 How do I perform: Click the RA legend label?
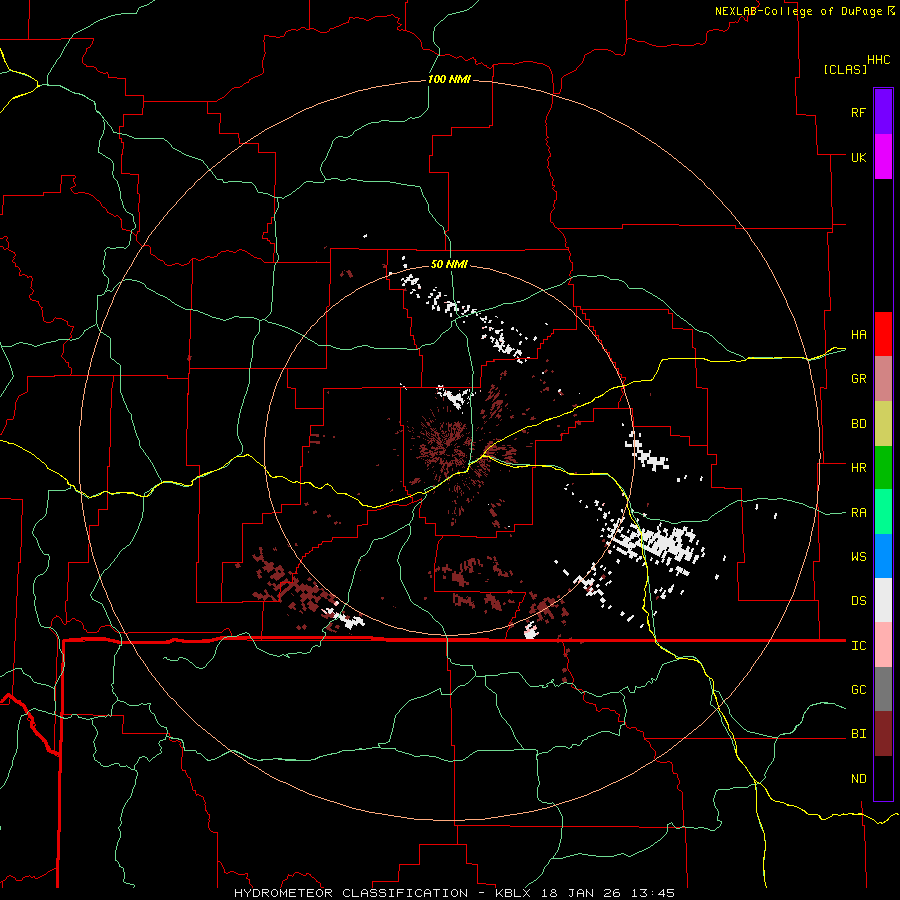(x=858, y=513)
